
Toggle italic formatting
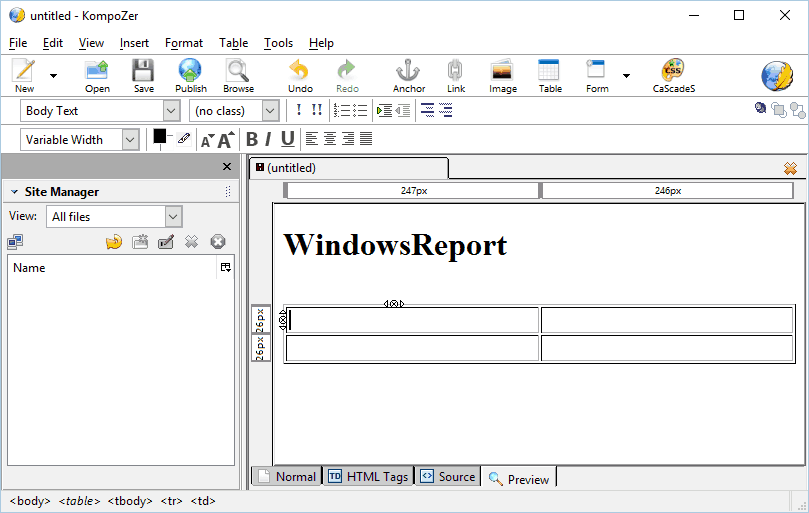coord(268,139)
